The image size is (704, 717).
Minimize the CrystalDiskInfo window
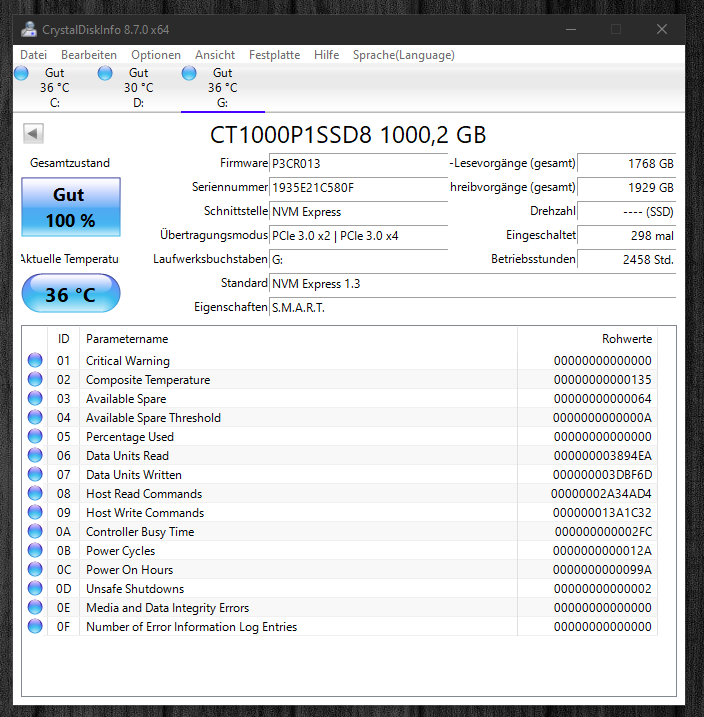[x=571, y=29]
